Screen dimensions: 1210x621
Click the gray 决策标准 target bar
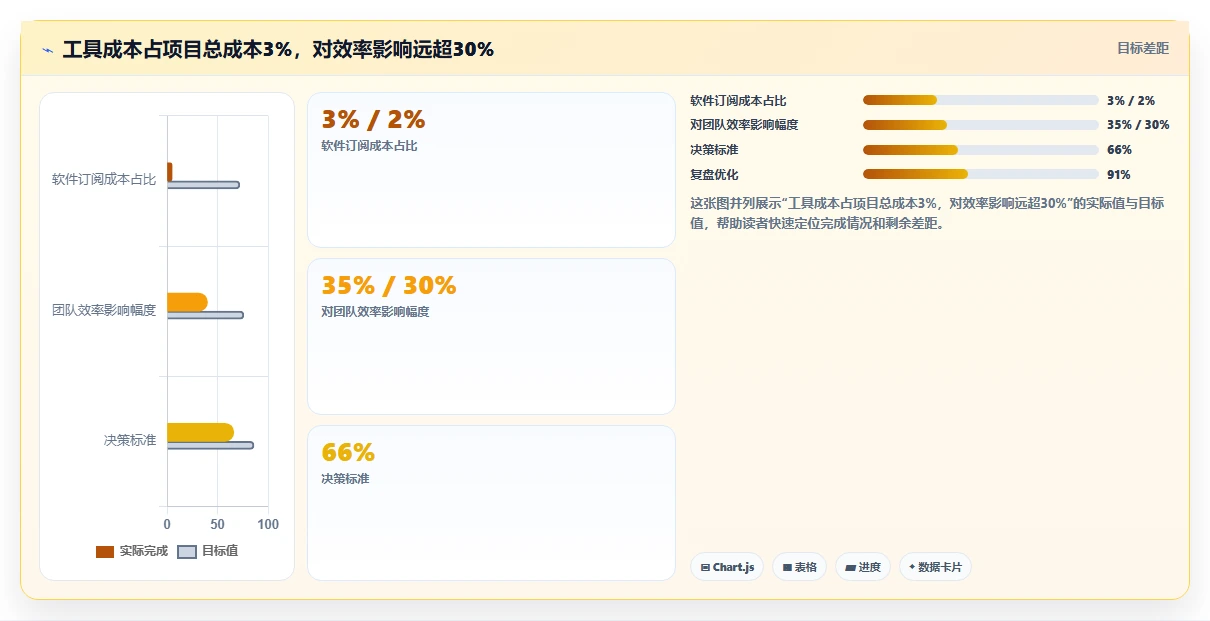tap(210, 445)
